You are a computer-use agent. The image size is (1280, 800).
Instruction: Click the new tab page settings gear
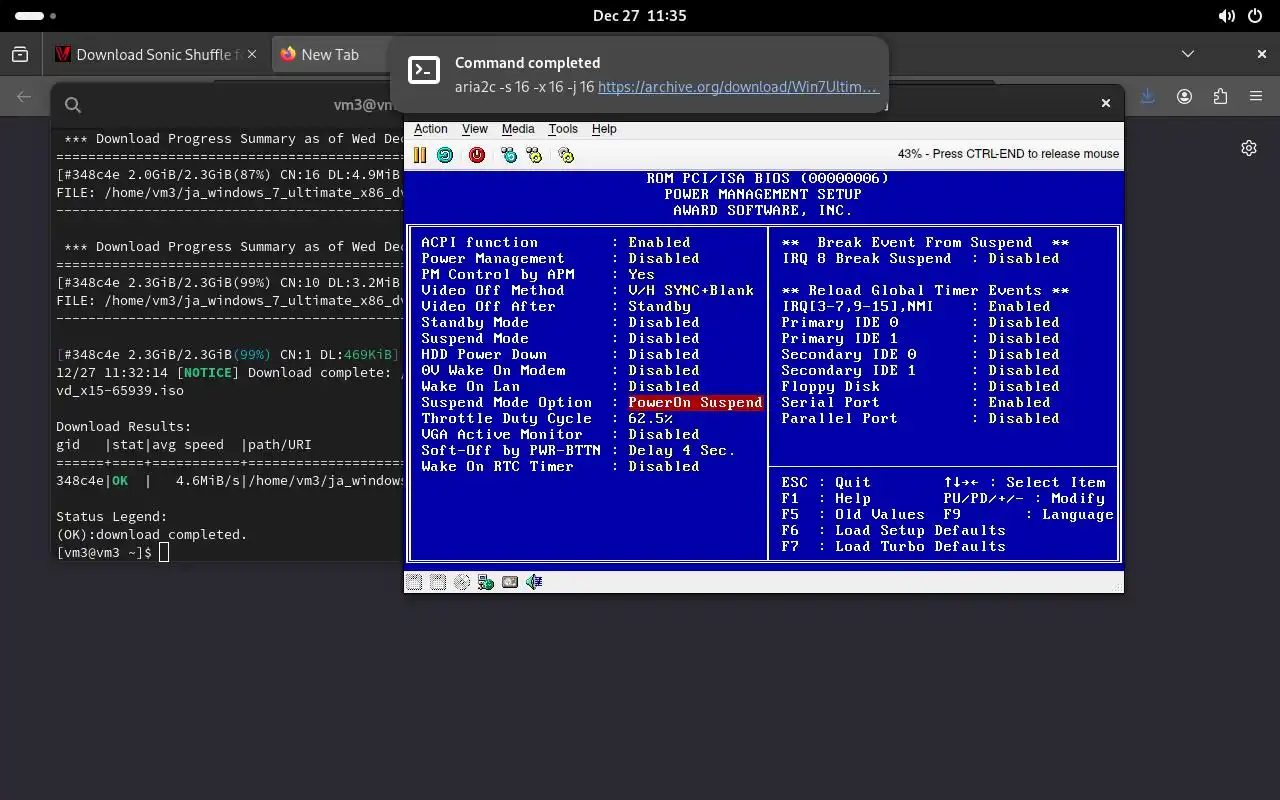(x=1249, y=148)
